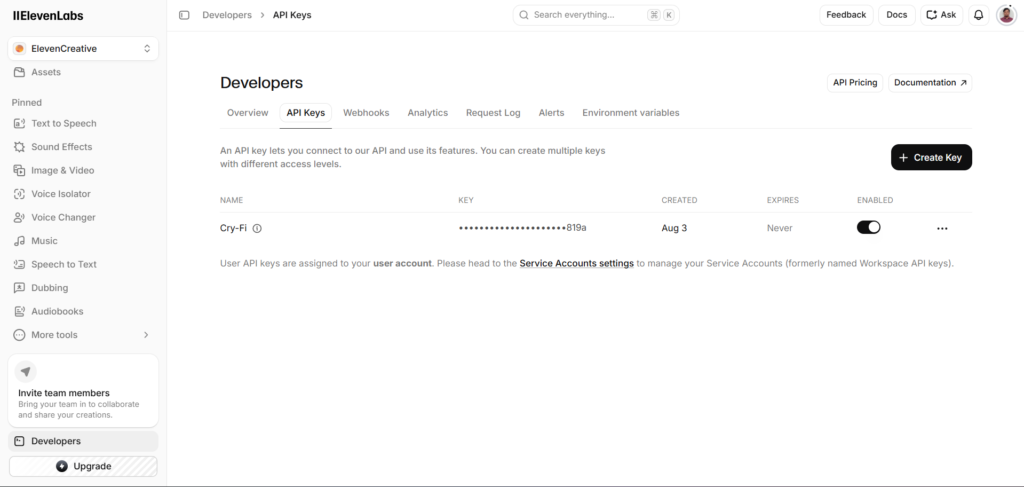Click the paper plane invite icon
The width and height of the screenshot is (1024, 487).
(25, 371)
